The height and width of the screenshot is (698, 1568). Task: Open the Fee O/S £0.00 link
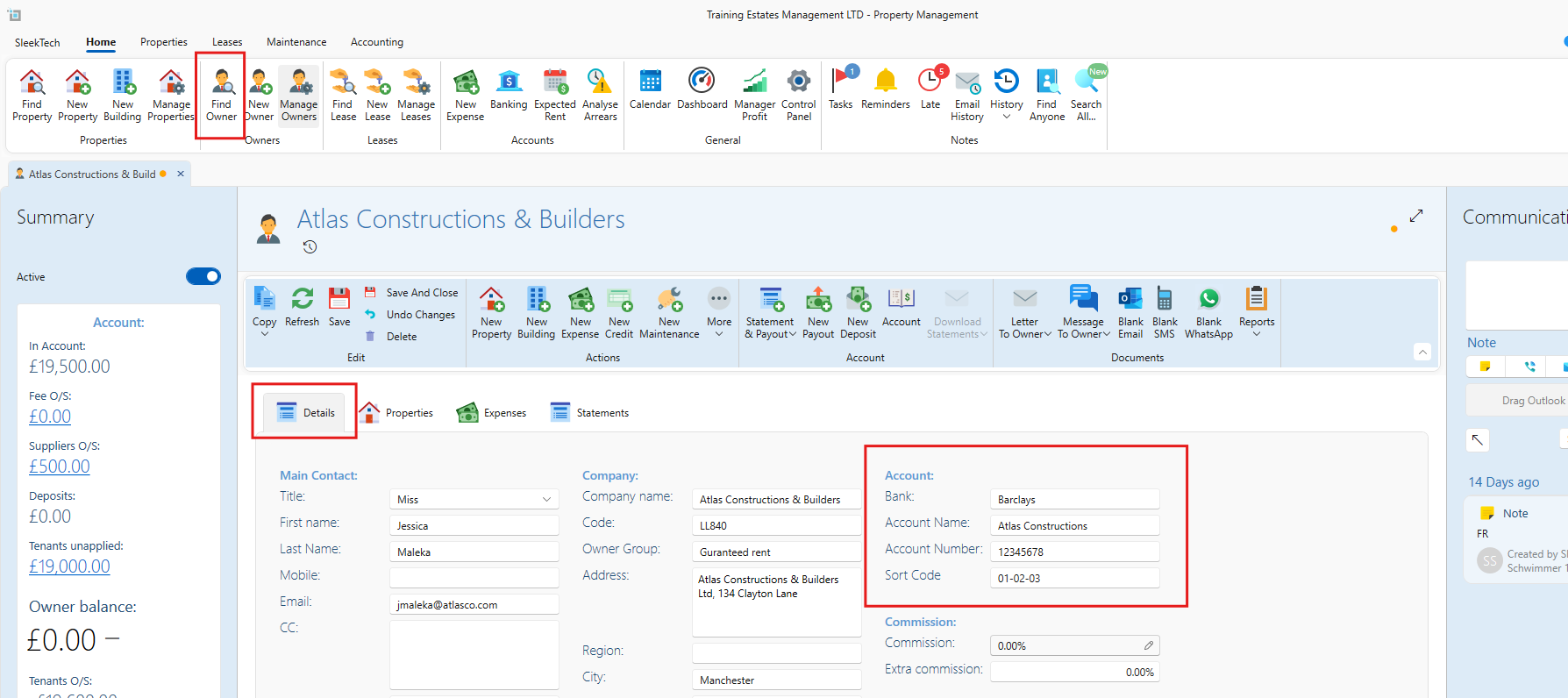pyautogui.click(x=50, y=417)
